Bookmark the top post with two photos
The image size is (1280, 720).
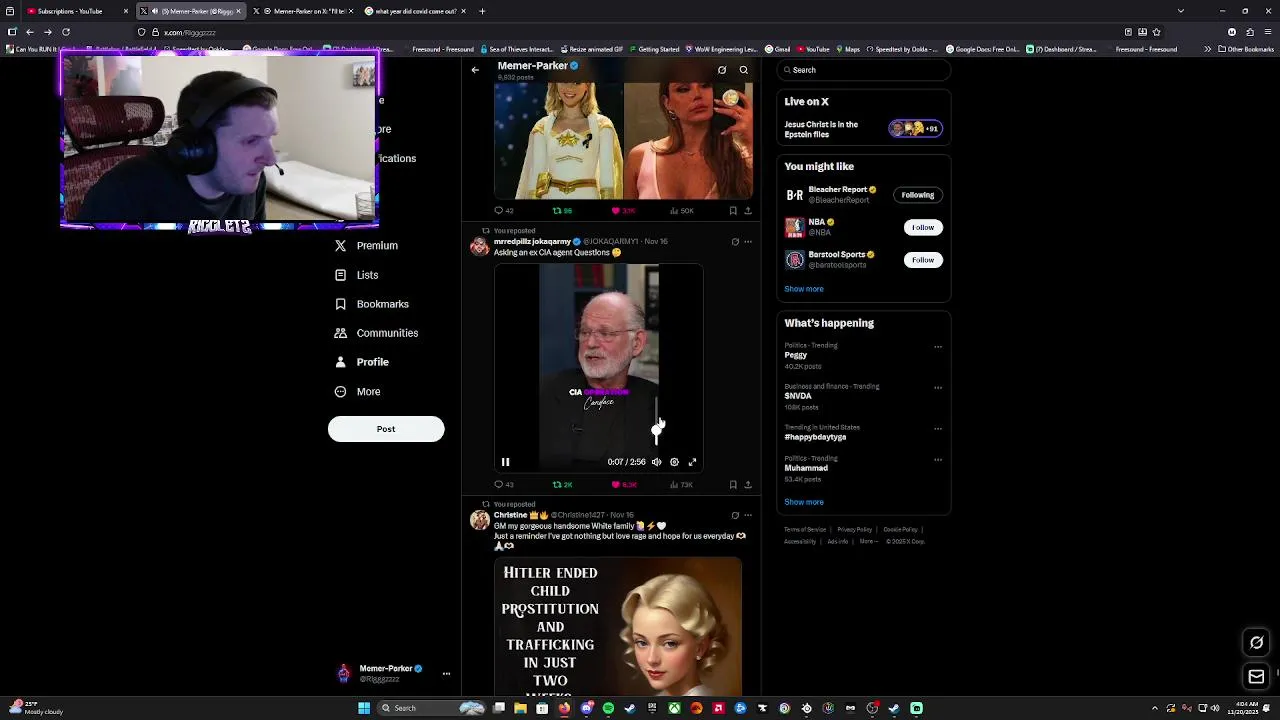(733, 211)
